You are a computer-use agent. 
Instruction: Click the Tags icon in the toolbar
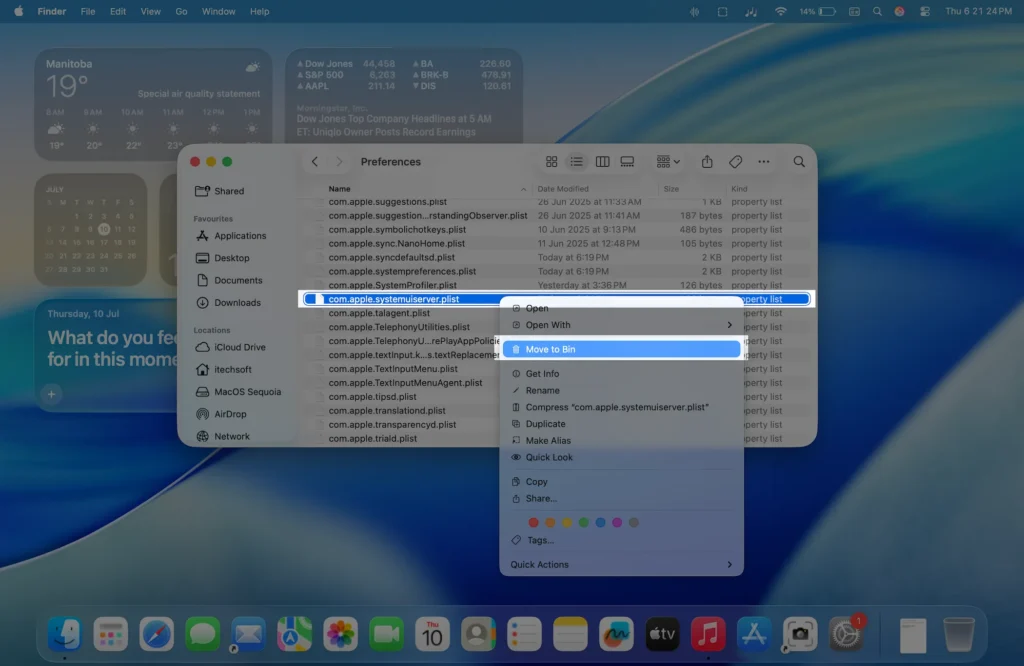(735, 161)
